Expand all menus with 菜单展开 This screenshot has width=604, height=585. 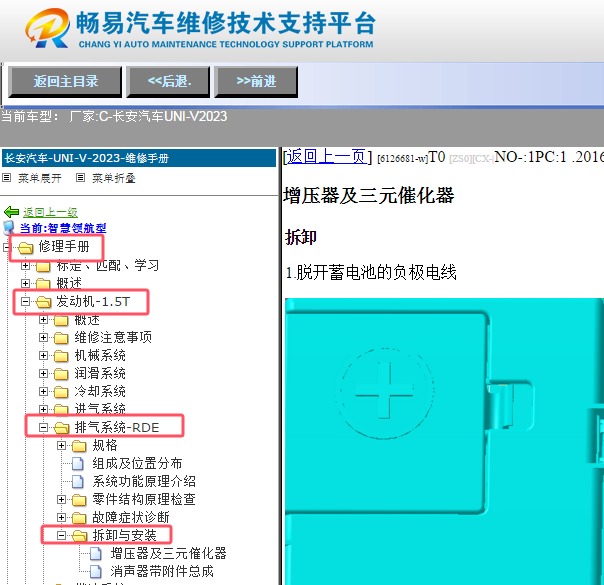coord(40,178)
